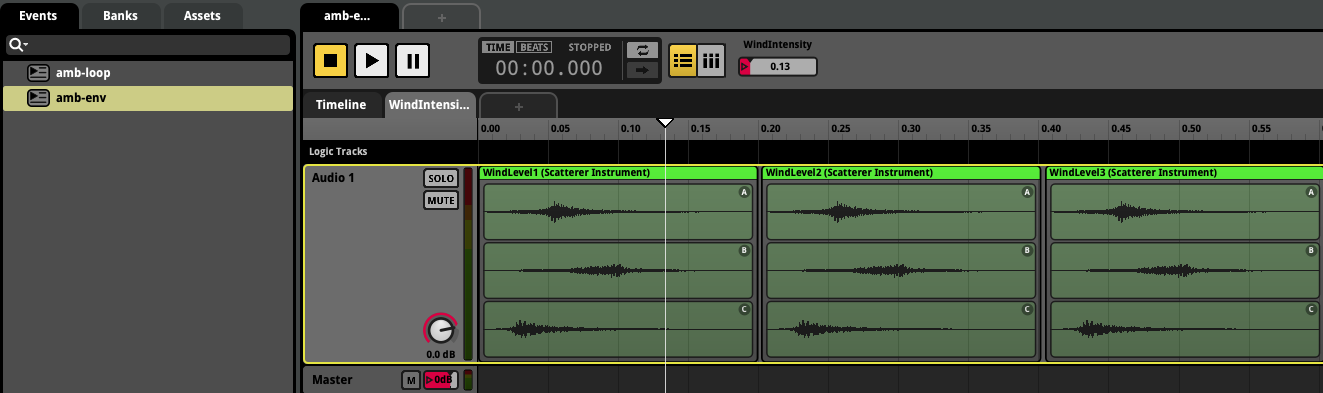
Task: Open the Events tab
Action: 38,15
